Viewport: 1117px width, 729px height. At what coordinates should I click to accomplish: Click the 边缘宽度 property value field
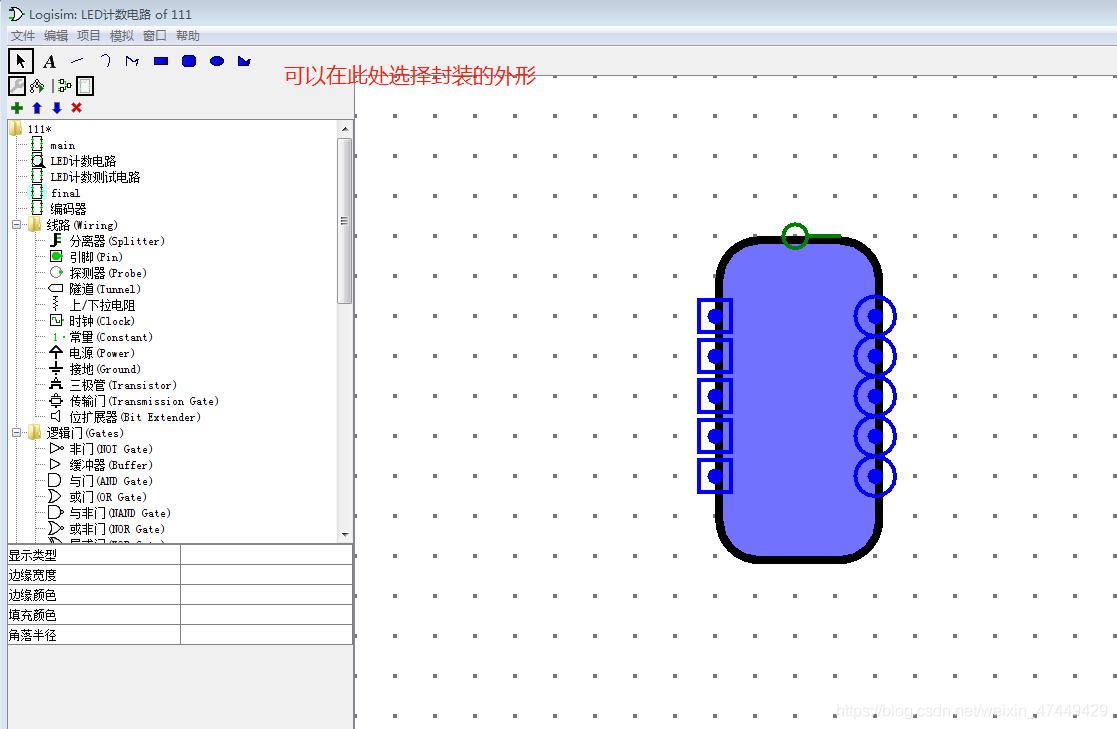[x=266, y=575]
